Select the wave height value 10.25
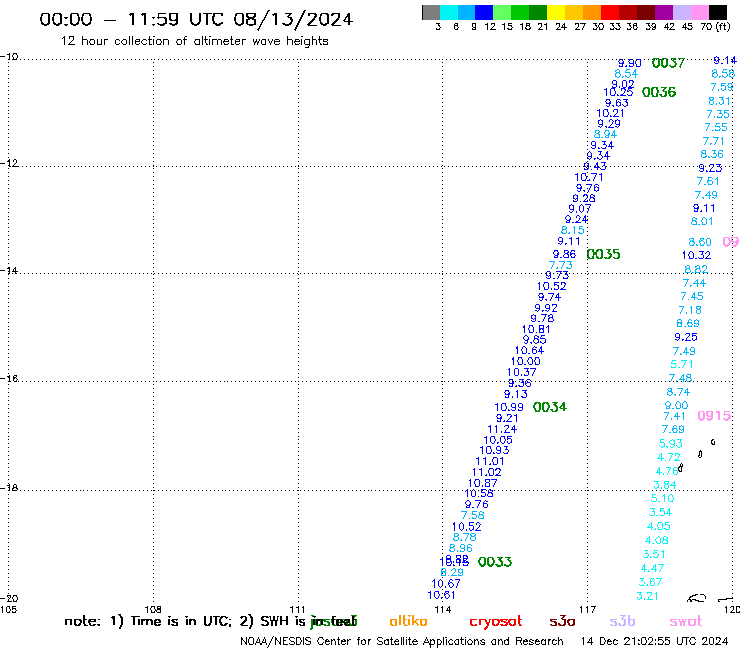Viewport: 740px width, 650px height. pos(618,93)
